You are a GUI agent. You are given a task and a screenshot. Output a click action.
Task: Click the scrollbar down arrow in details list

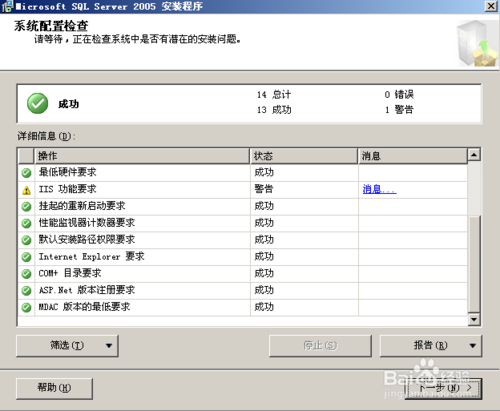[474, 319]
